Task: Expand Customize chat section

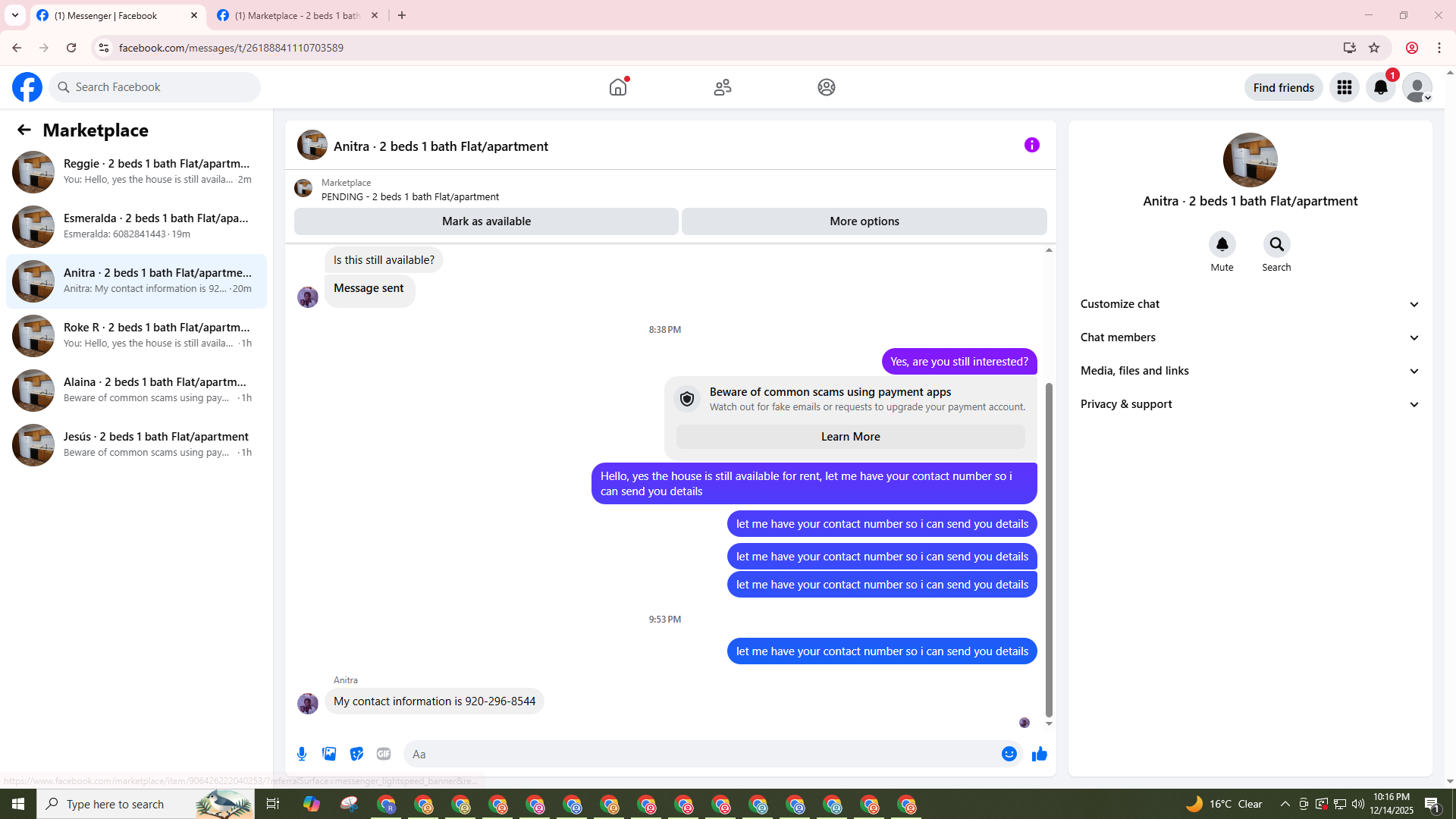Action: tap(1250, 304)
